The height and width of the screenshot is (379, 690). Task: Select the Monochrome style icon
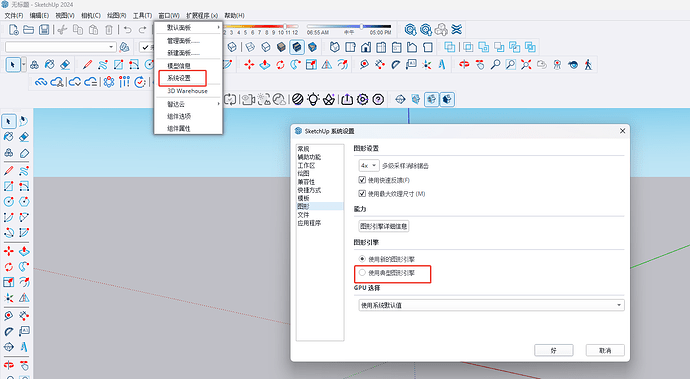click(x=312, y=47)
